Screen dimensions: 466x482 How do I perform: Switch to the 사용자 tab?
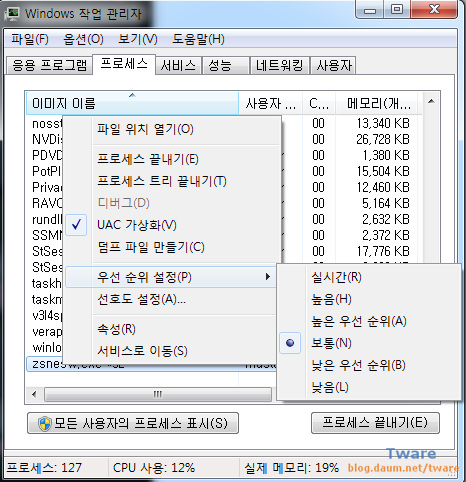(x=333, y=65)
